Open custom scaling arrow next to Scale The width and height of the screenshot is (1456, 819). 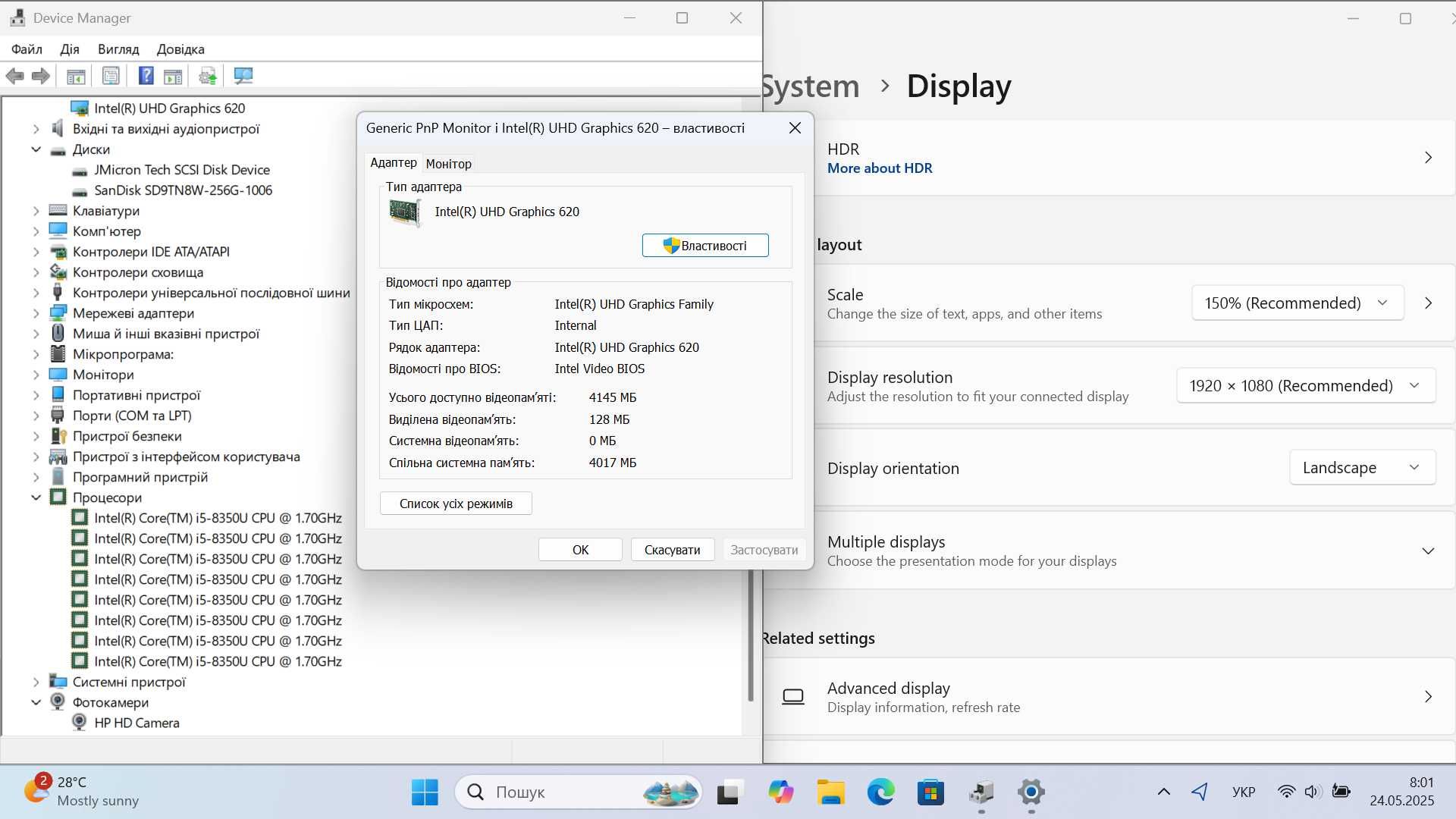1428,303
